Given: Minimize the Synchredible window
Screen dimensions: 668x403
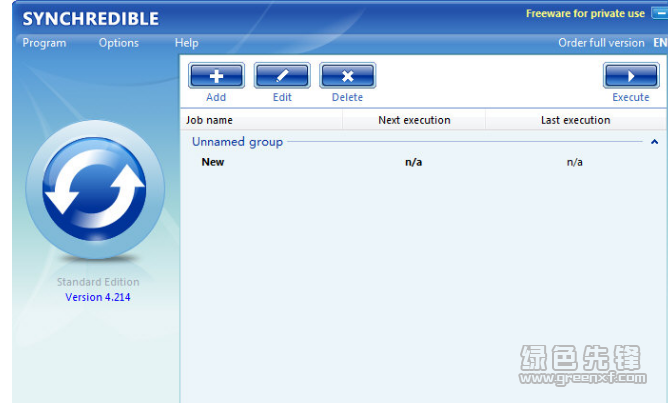Looking at the screenshot, I should point(659,14).
